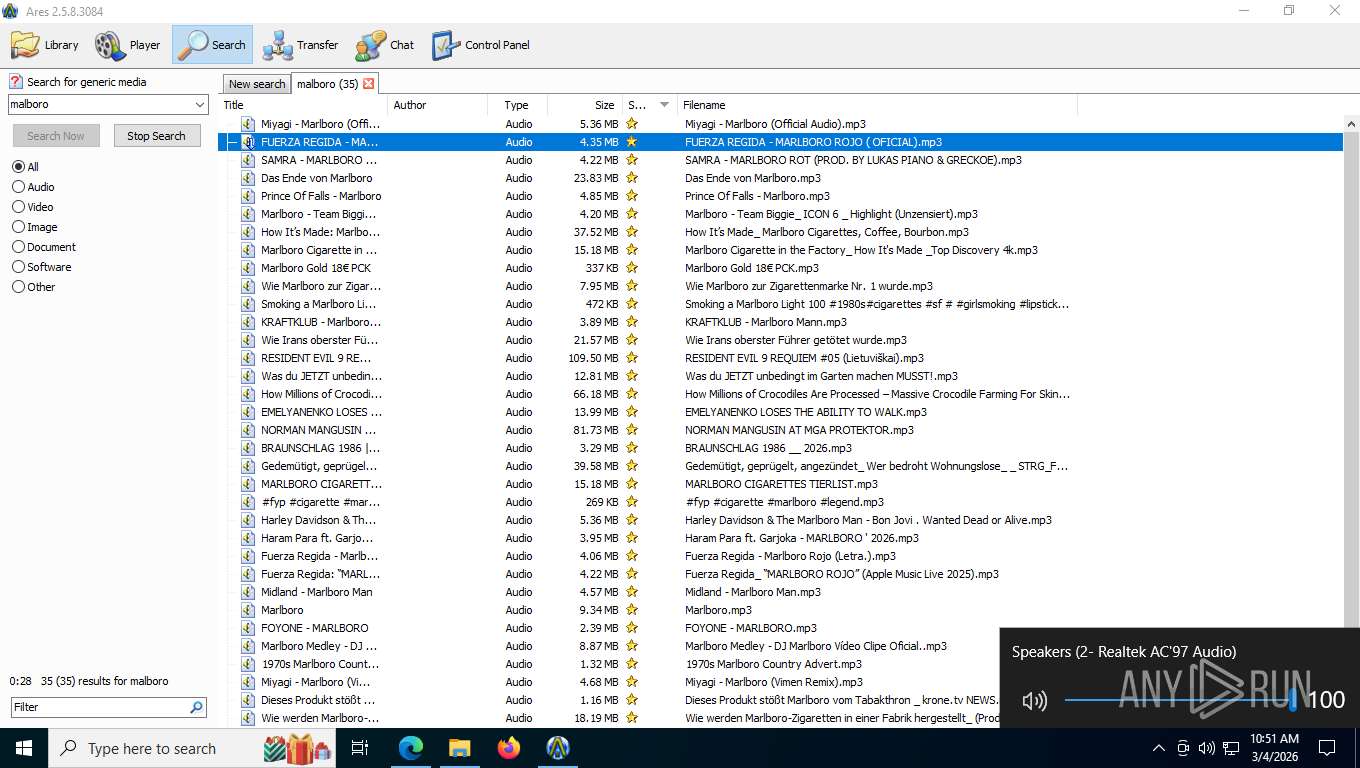Click the Filter input field
The height and width of the screenshot is (768, 1360).
point(100,707)
